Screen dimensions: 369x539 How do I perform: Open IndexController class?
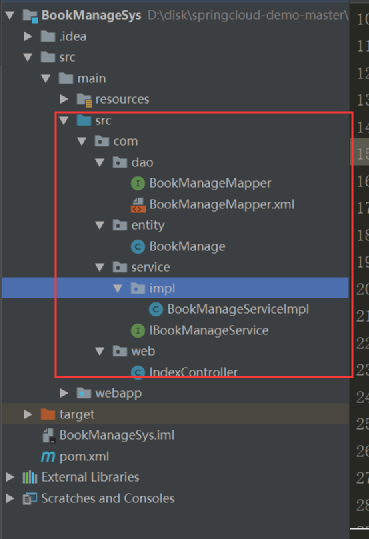[193, 372]
